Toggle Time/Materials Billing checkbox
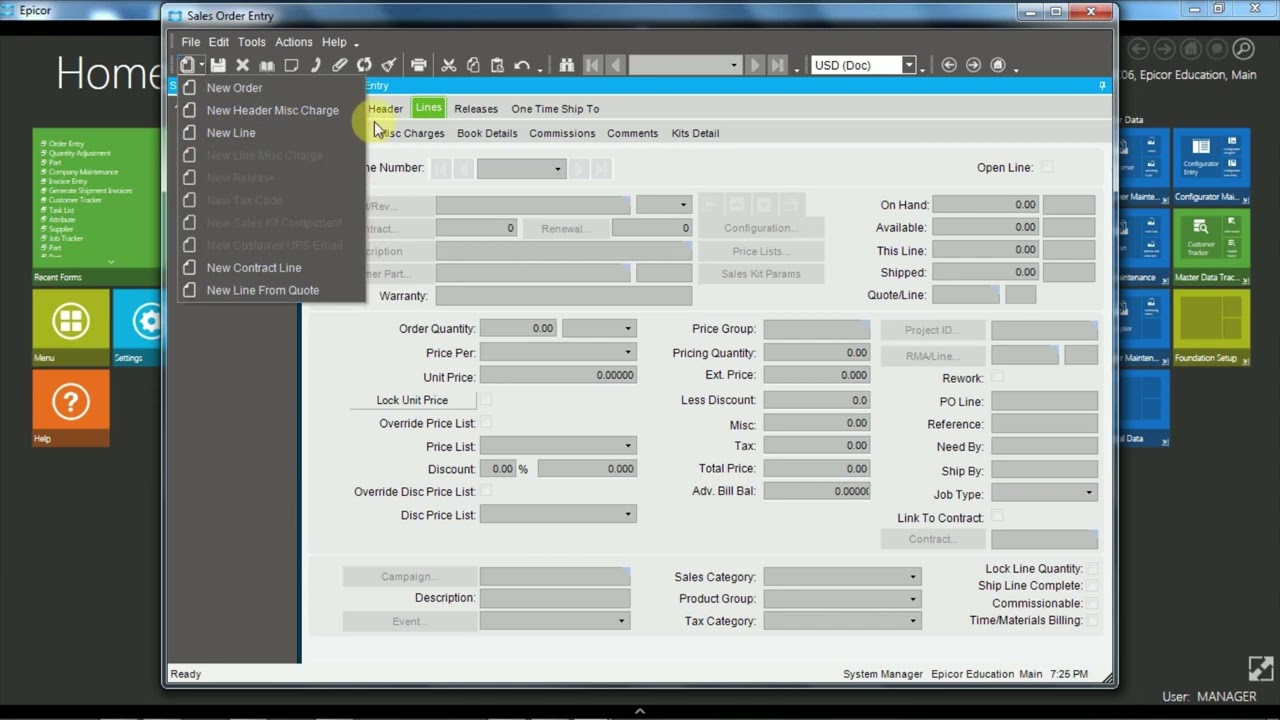 (x=1091, y=620)
